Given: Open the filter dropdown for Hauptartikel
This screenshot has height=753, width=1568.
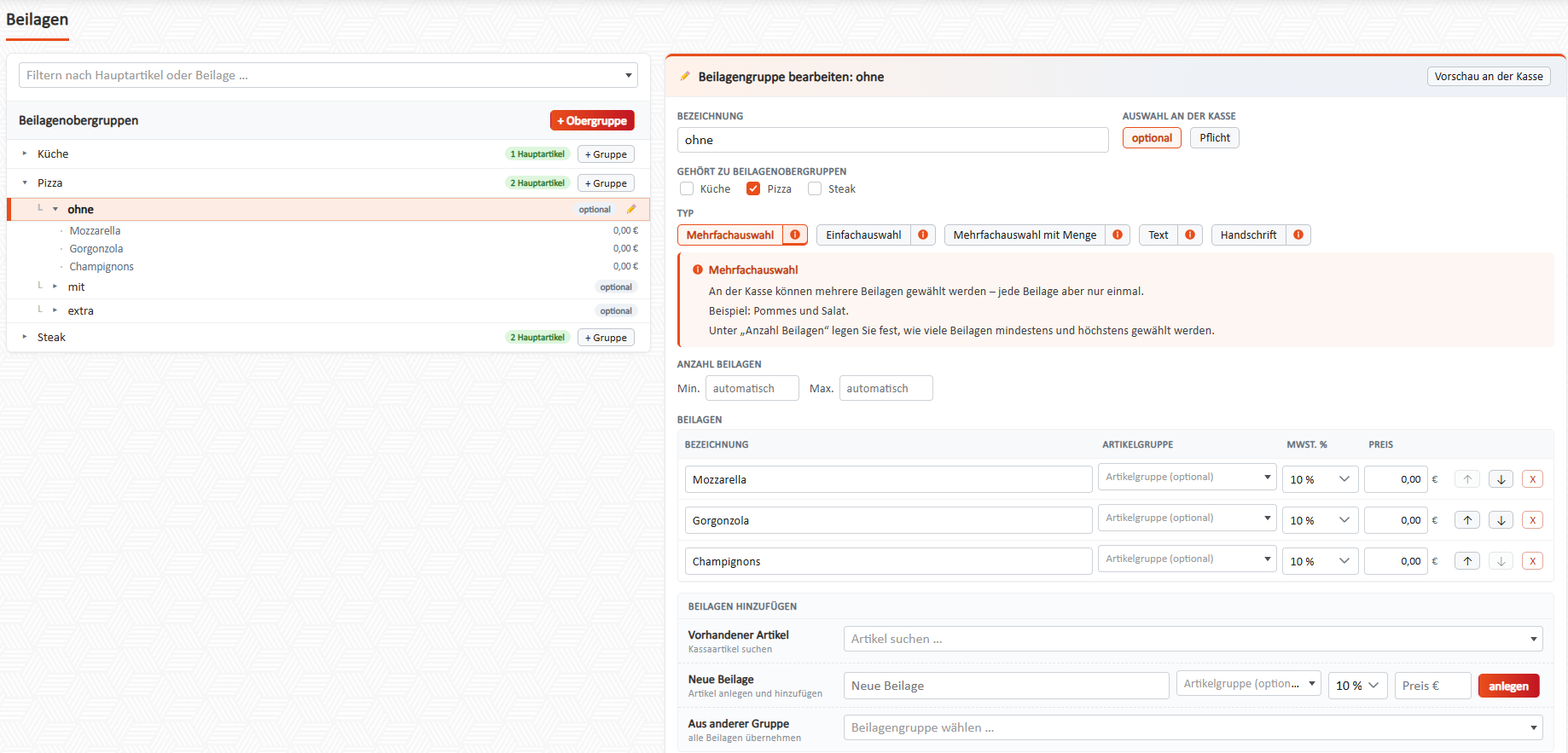Looking at the screenshot, I should coord(328,75).
